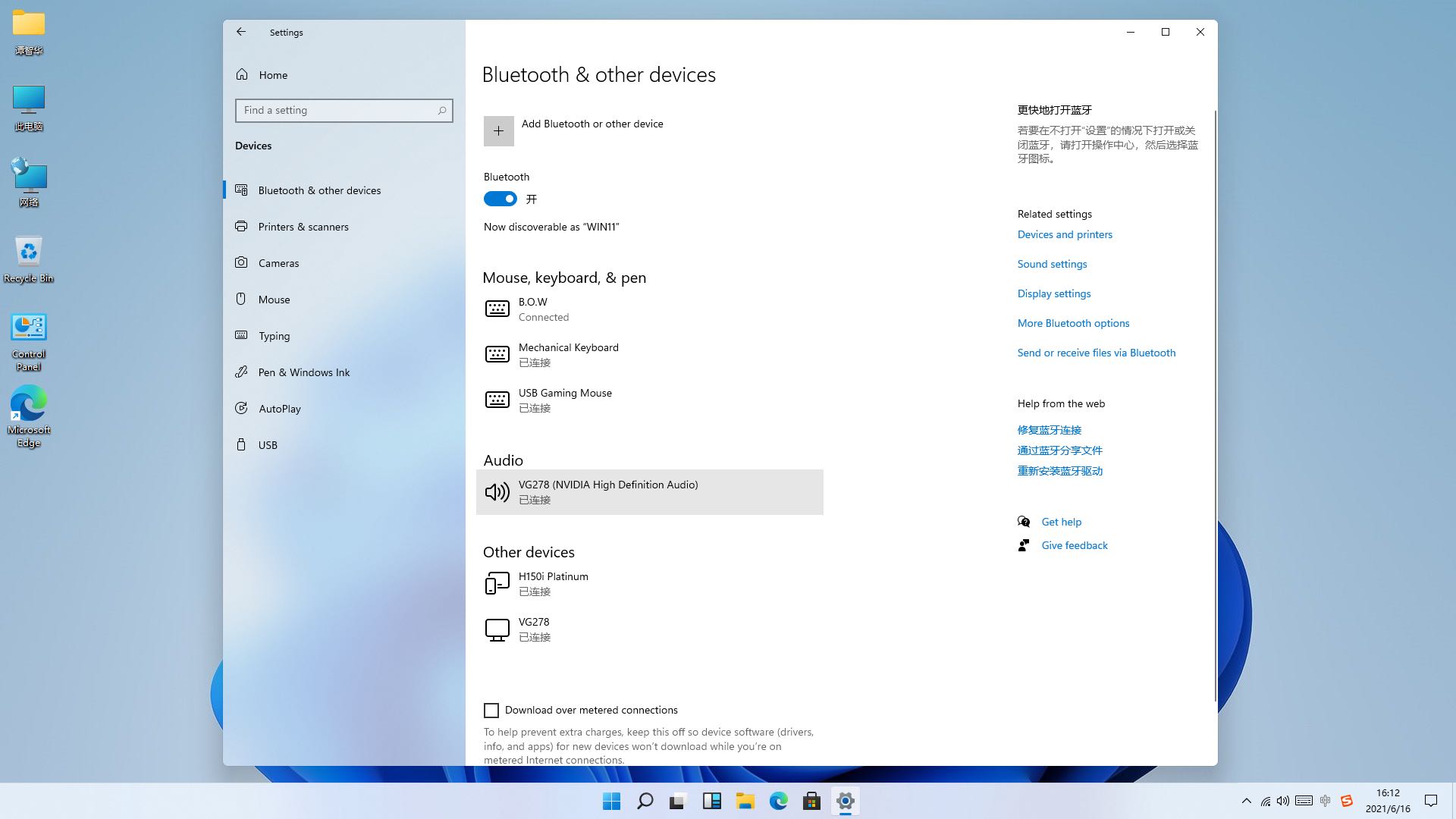Screen dimensions: 1456x819
Task: Click the keyboard icon next to B.O.W
Action: pyautogui.click(x=497, y=309)
